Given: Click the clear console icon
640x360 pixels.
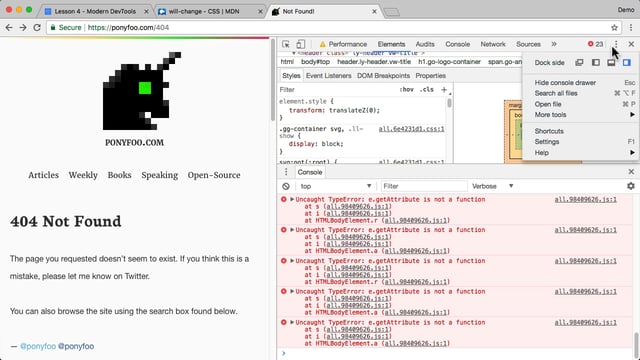Looking at the screenshot, I should pos(286,186).
